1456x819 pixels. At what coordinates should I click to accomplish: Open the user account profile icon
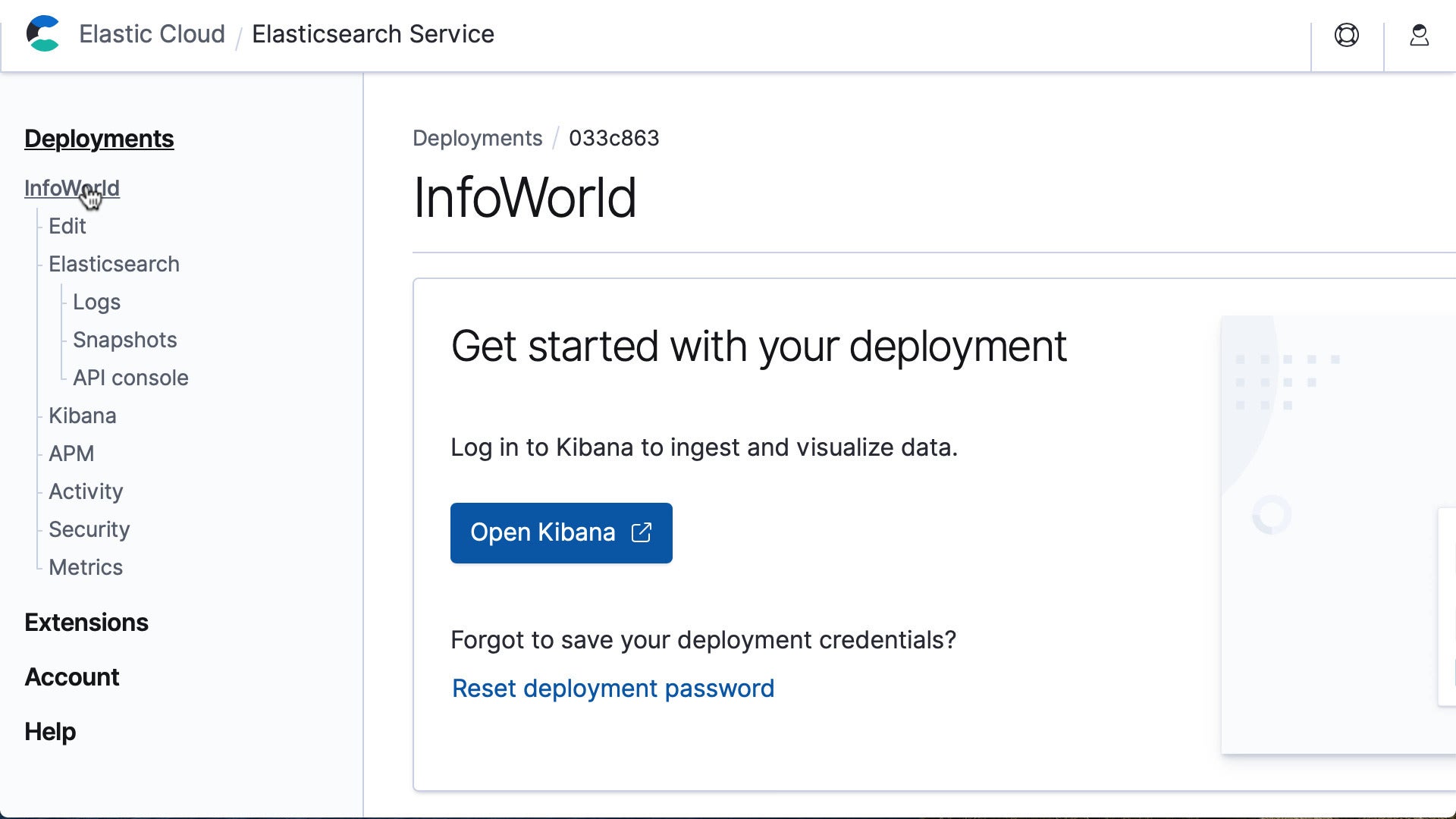[x=1420, y=35]
